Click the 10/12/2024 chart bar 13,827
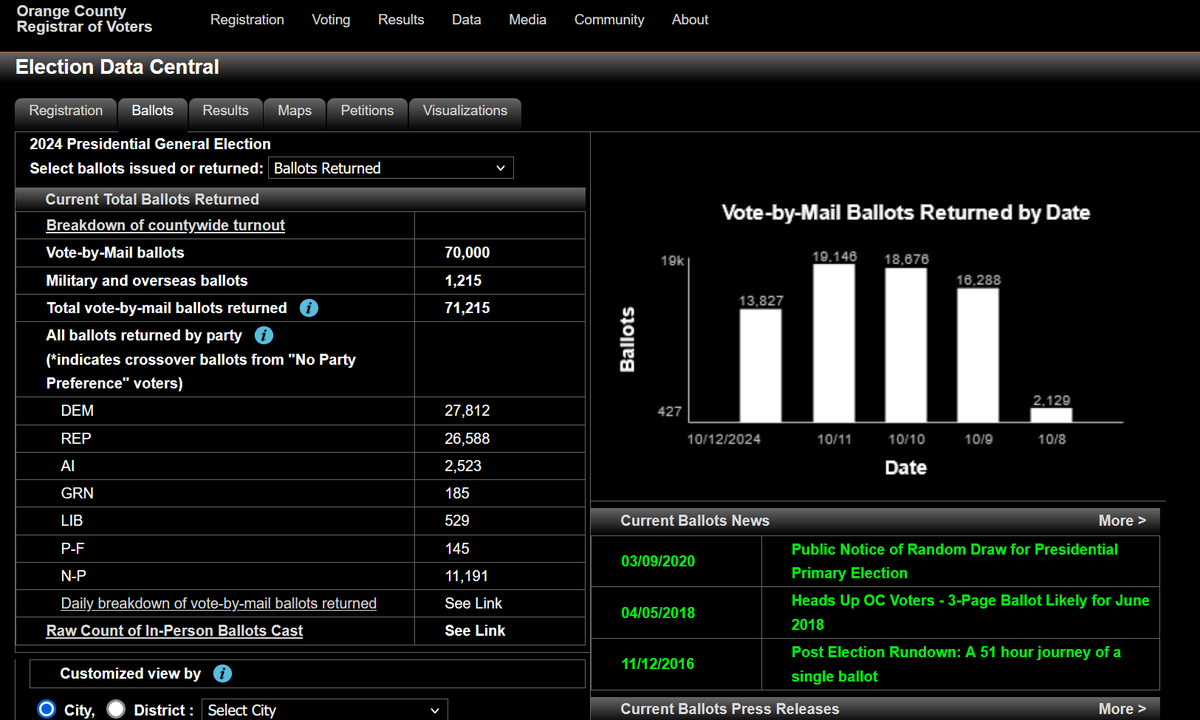The width and height of the screenshot is (1200, 720). coord(761,365)
